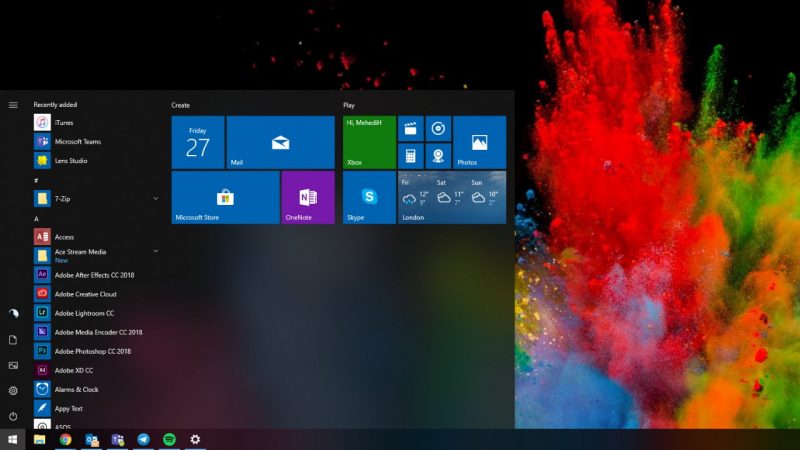Open the Camera small tile
Image resolution: width=800 pixels, height=450 pixels.
pyautogui.click(x=438, y=156)
